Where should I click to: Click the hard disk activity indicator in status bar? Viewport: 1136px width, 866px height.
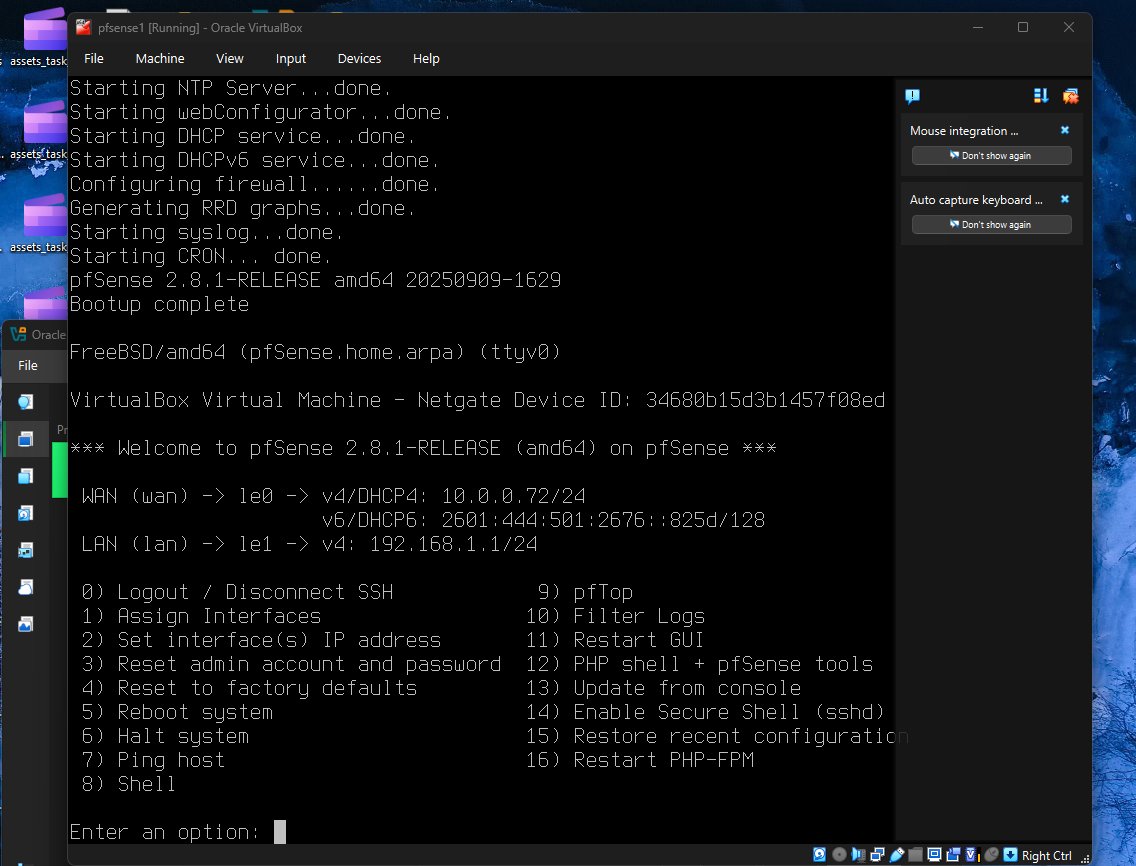819,854
